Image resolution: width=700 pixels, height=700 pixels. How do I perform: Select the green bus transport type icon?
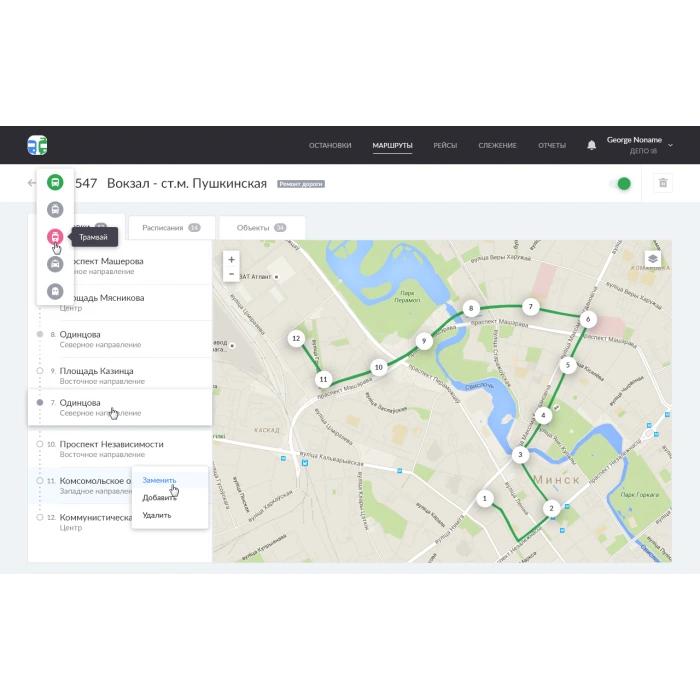[x=55, y=183]
